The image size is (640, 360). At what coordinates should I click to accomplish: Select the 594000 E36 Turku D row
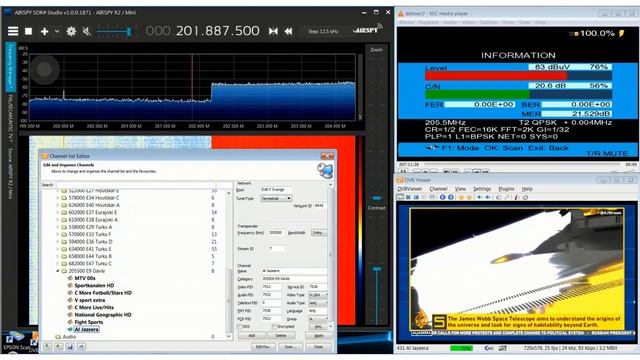coord(90,242)
